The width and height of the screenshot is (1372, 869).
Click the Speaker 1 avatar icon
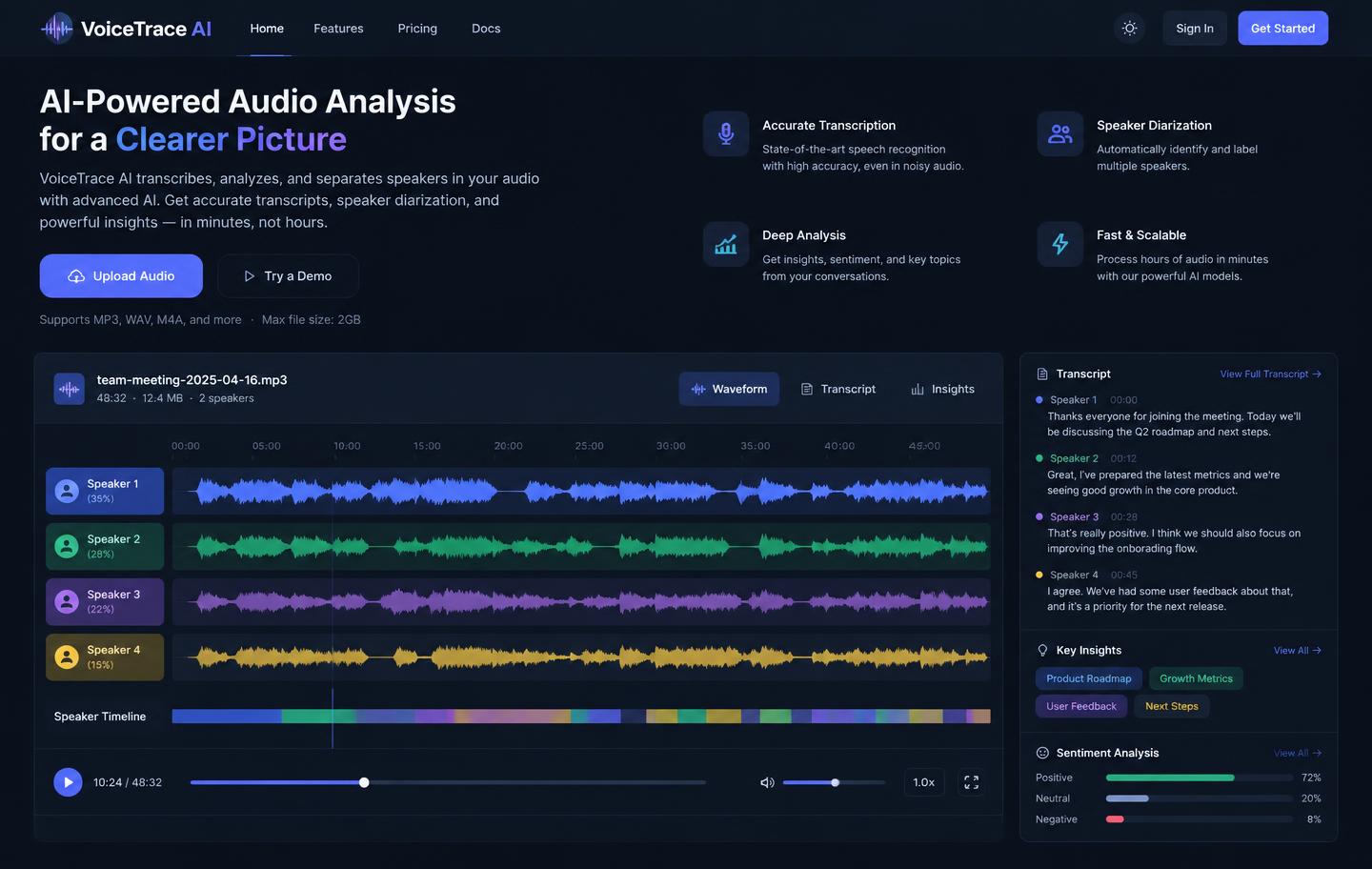[x=67, y=491]
